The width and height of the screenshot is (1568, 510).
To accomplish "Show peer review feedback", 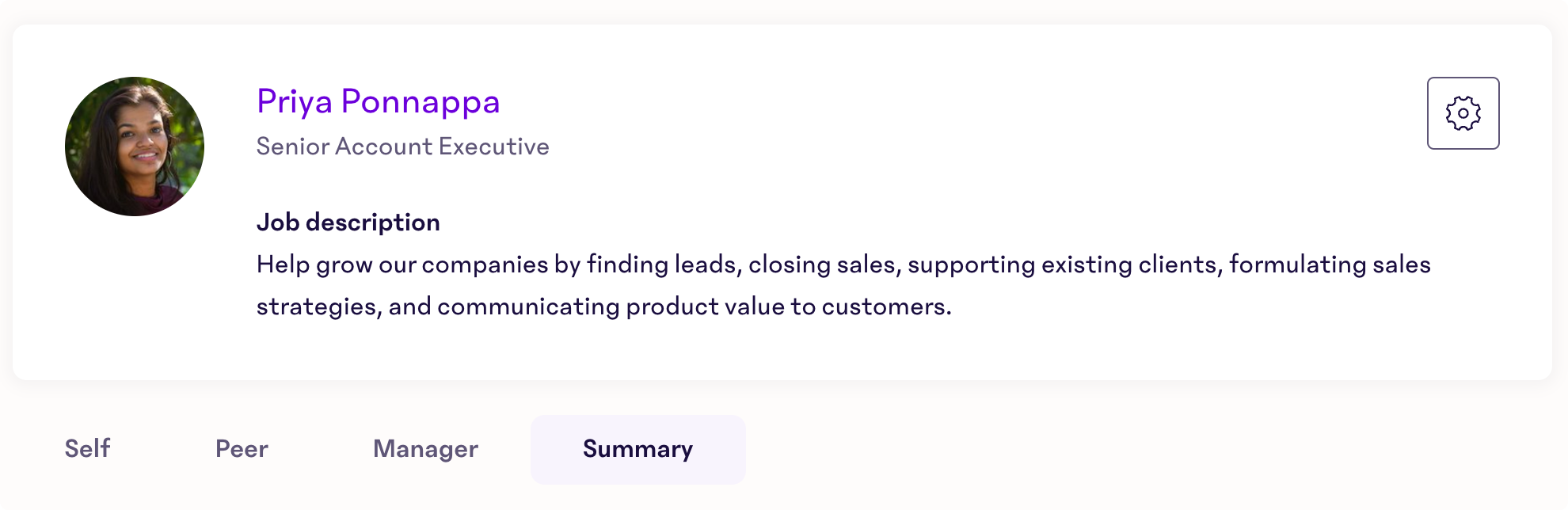I will (242, 449).
